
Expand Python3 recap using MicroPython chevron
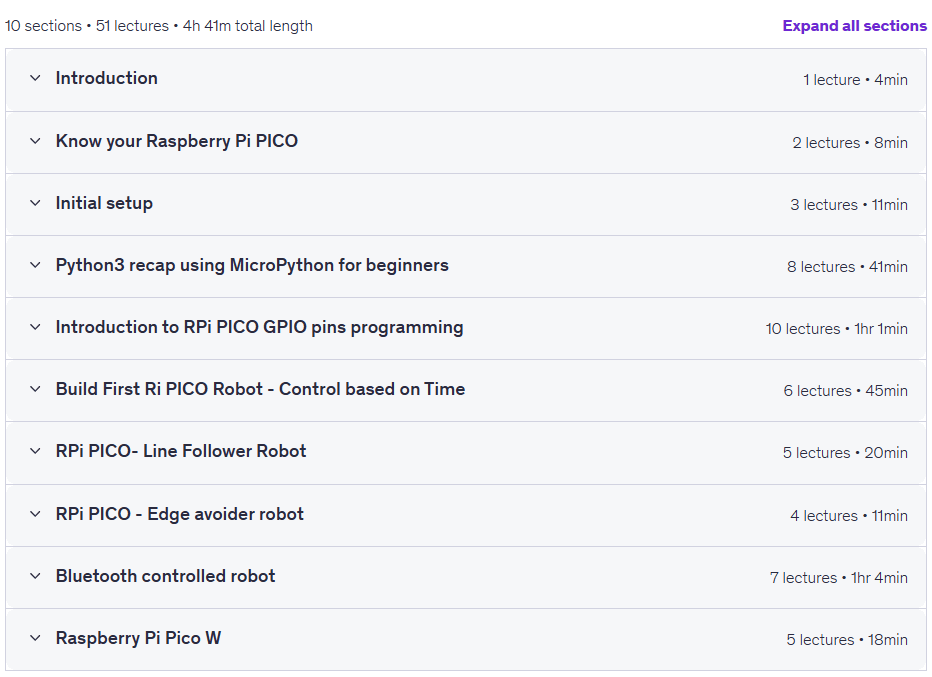tap(35, 265)
